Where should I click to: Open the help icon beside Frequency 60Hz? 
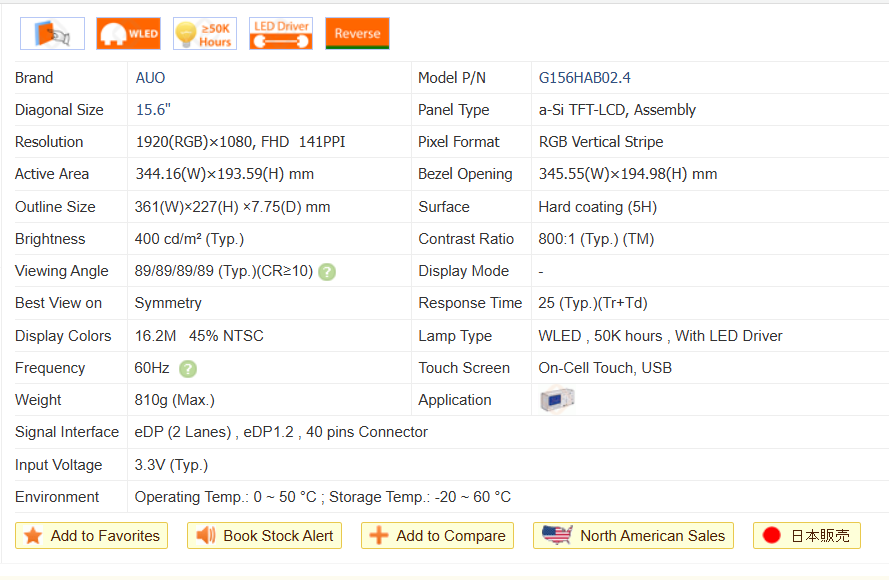click(188, 369)
